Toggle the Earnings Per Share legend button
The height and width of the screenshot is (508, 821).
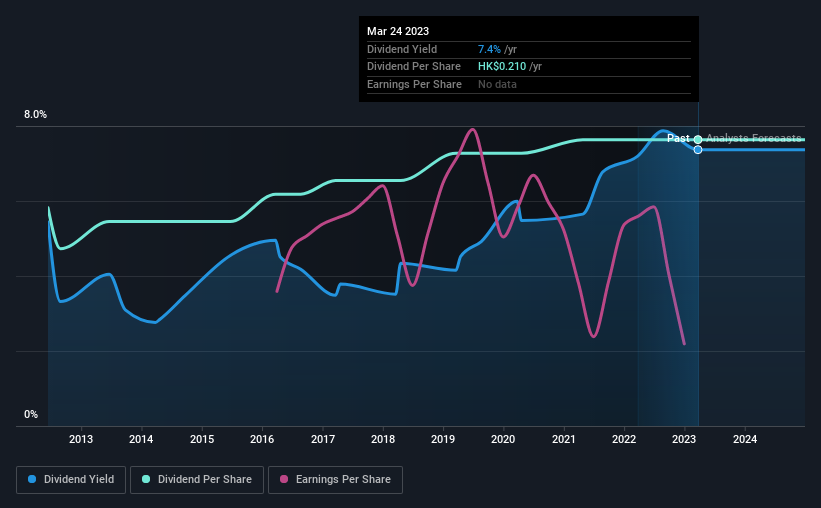[x=335, y=480]
